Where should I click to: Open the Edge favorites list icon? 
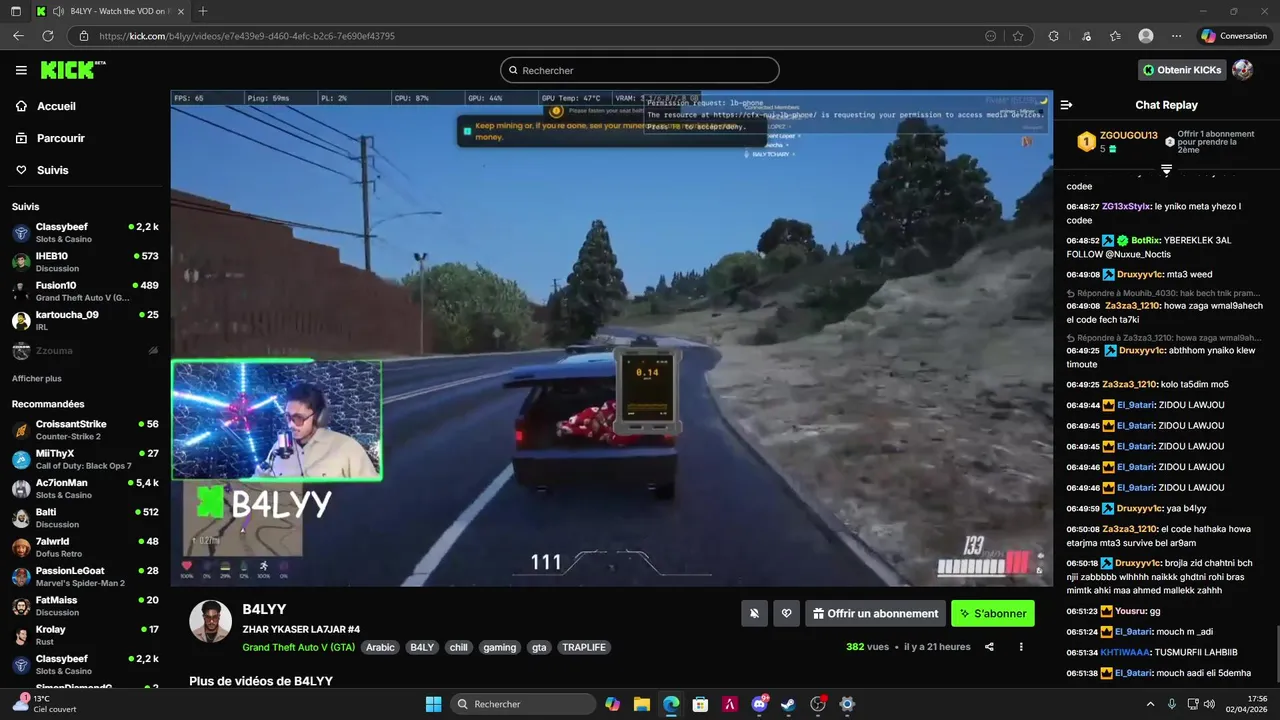(1115, 36)
